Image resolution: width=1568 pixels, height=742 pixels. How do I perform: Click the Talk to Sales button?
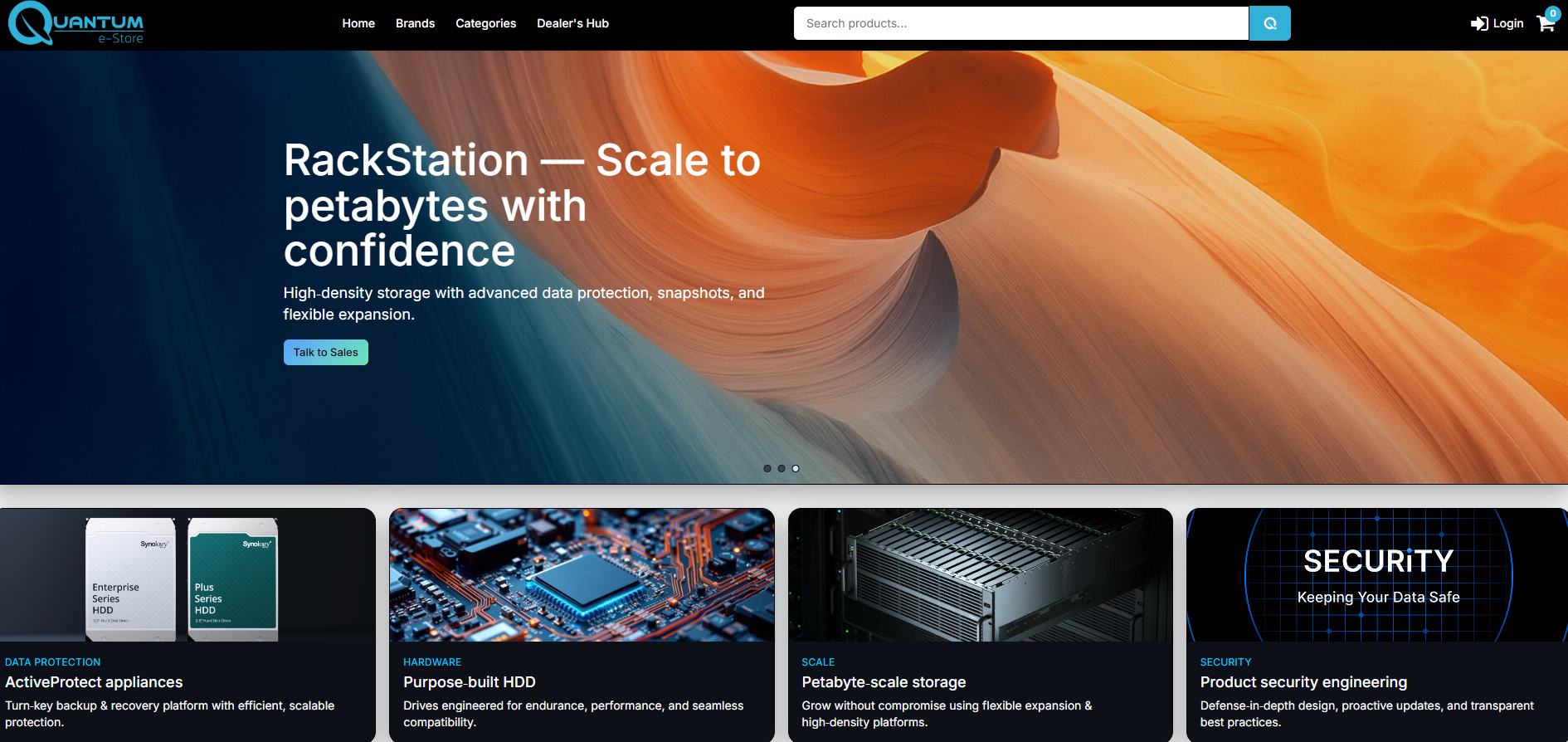pyautogui.click(x=325, y=352)
